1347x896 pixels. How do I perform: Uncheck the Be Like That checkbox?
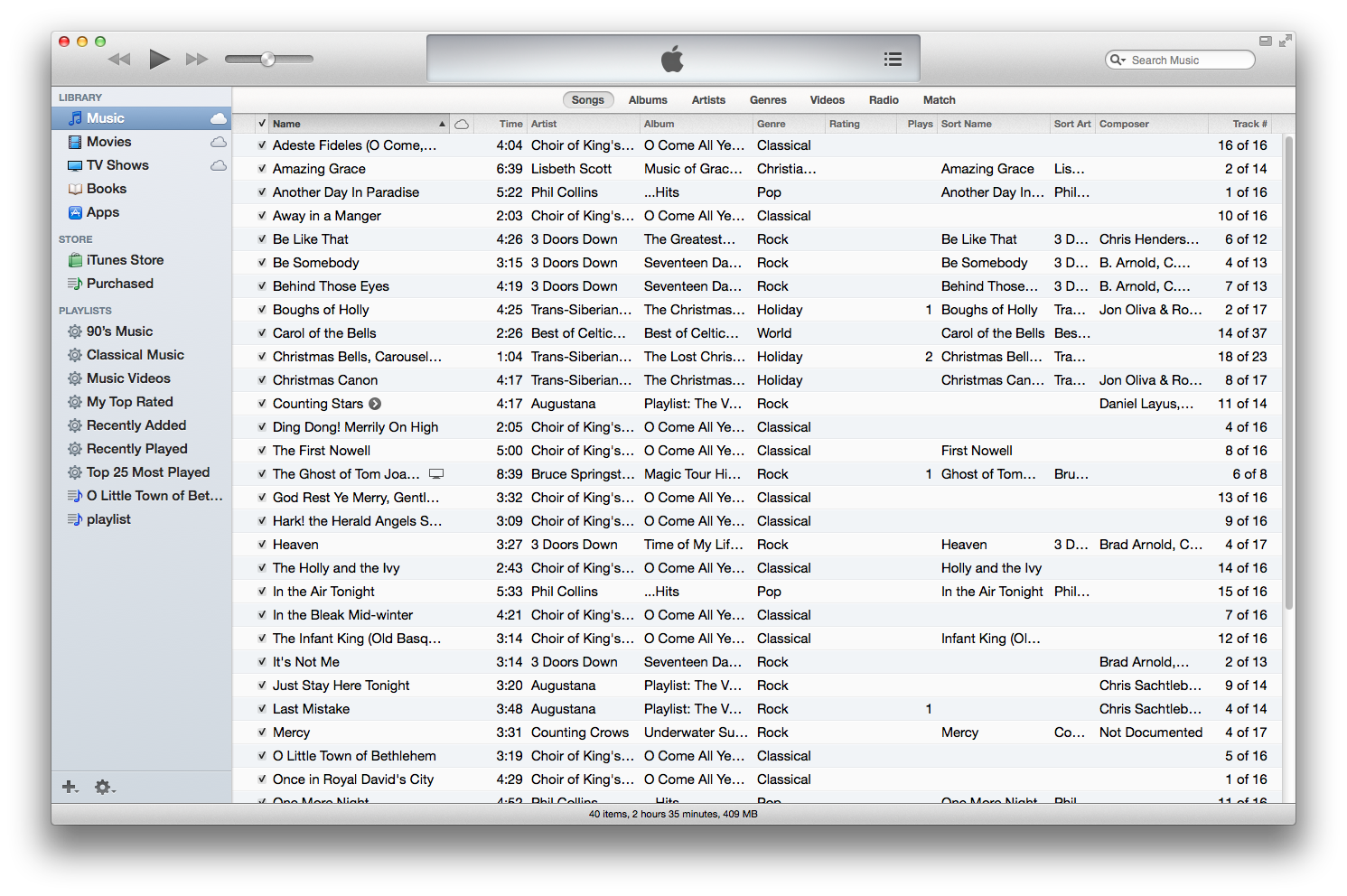point(261,239)
